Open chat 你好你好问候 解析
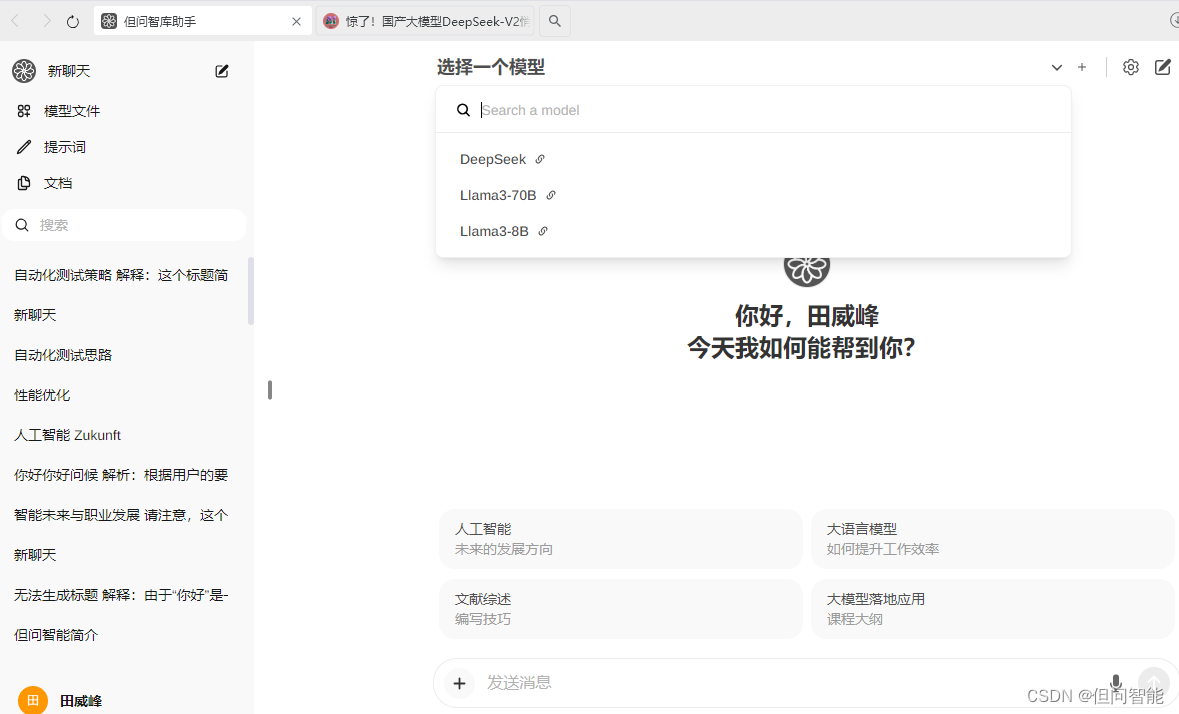 pos(123,475)
